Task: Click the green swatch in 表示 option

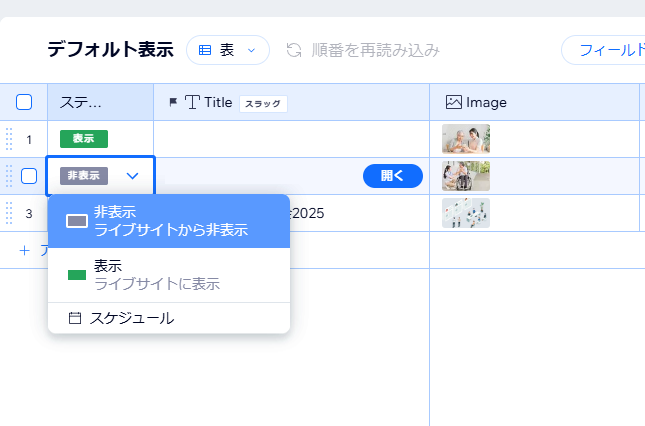Action: point(77,275)
